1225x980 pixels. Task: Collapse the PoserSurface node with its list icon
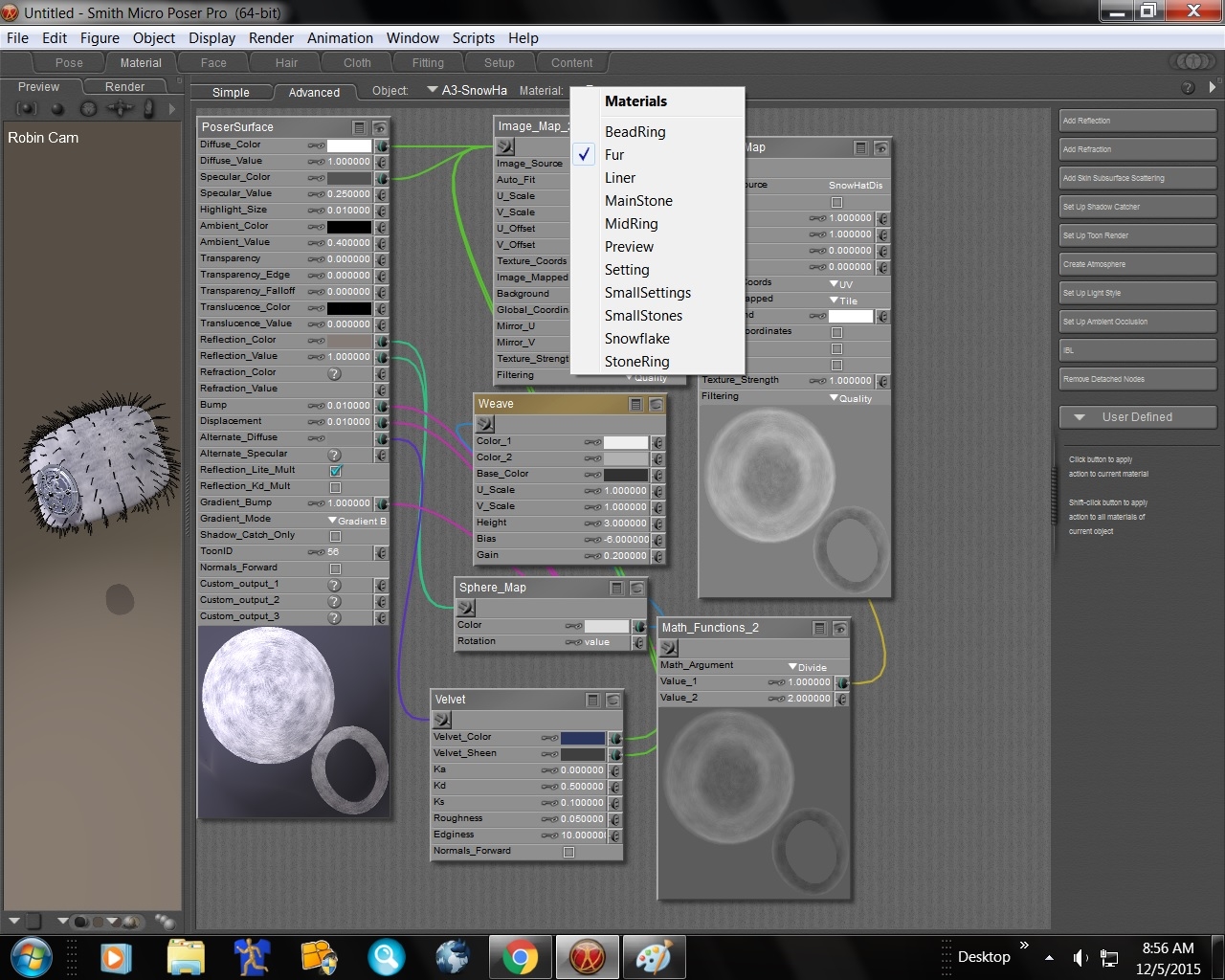tap(358, 126)
